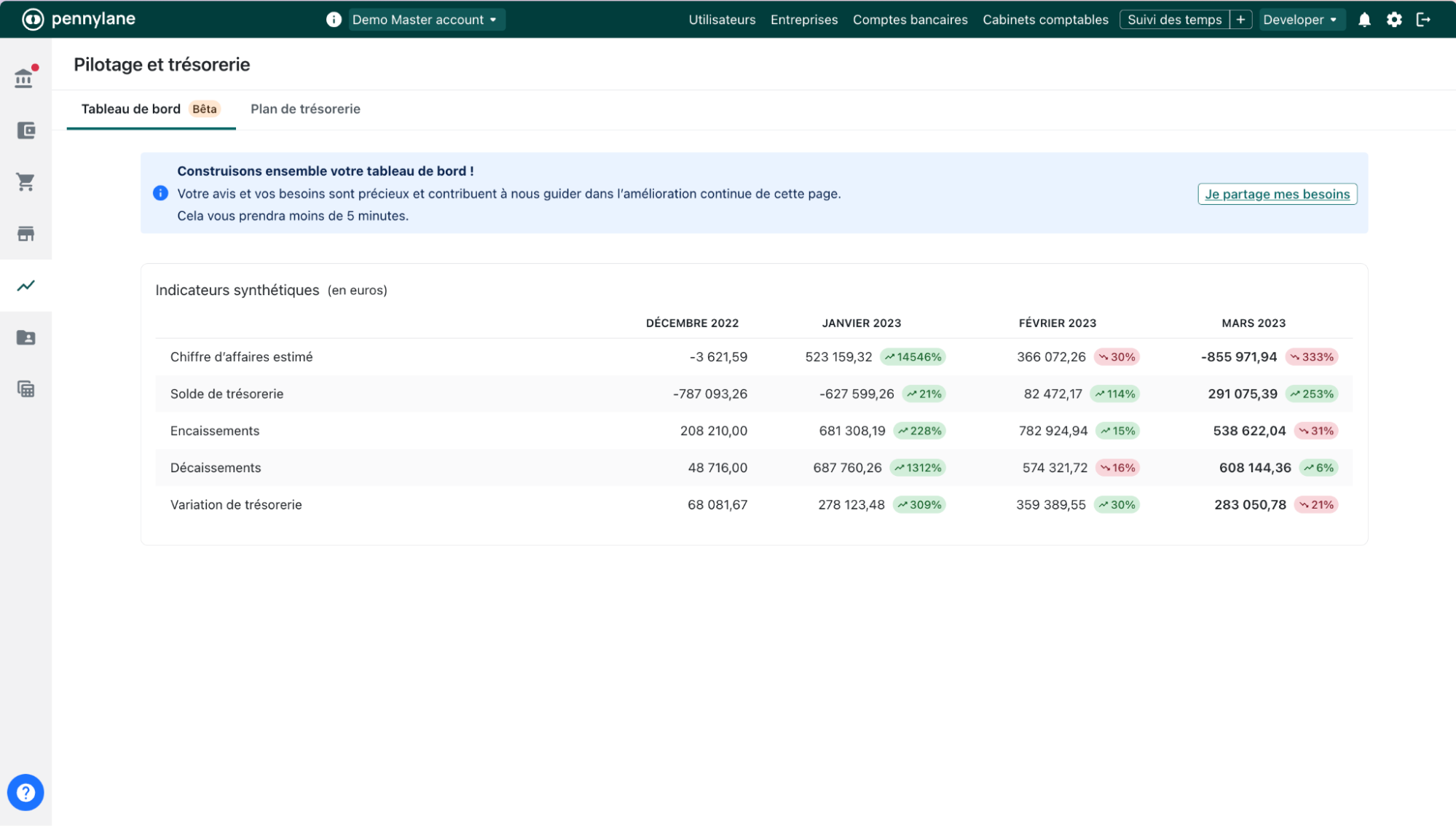This screenshot has width=1456, height=838.
Task: Click the 6% badge in Décaissements row
Action: 1318,468
